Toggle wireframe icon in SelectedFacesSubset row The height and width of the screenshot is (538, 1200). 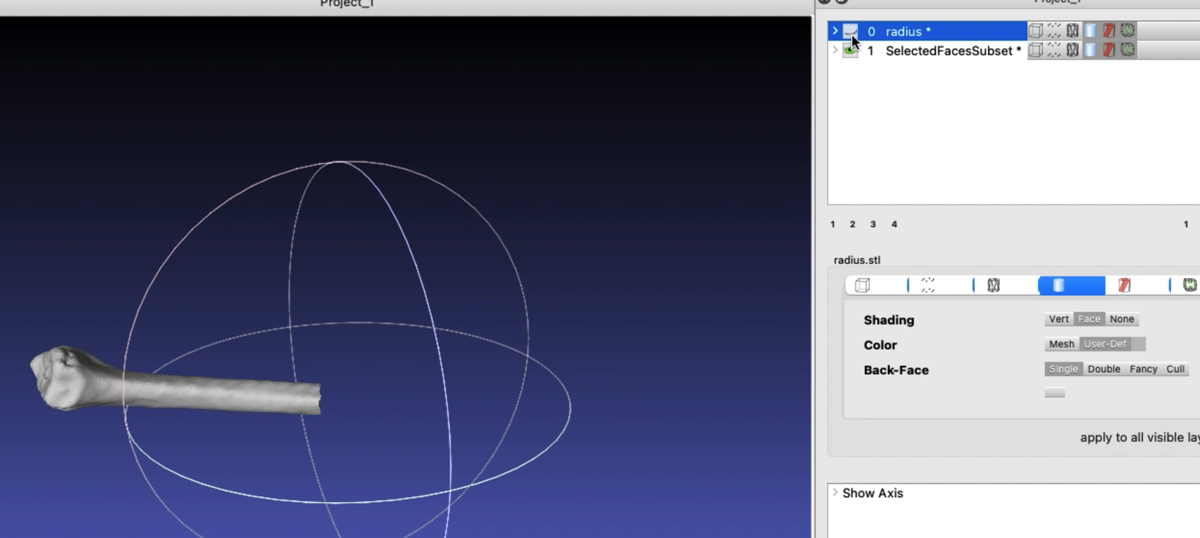[1072, 50]
